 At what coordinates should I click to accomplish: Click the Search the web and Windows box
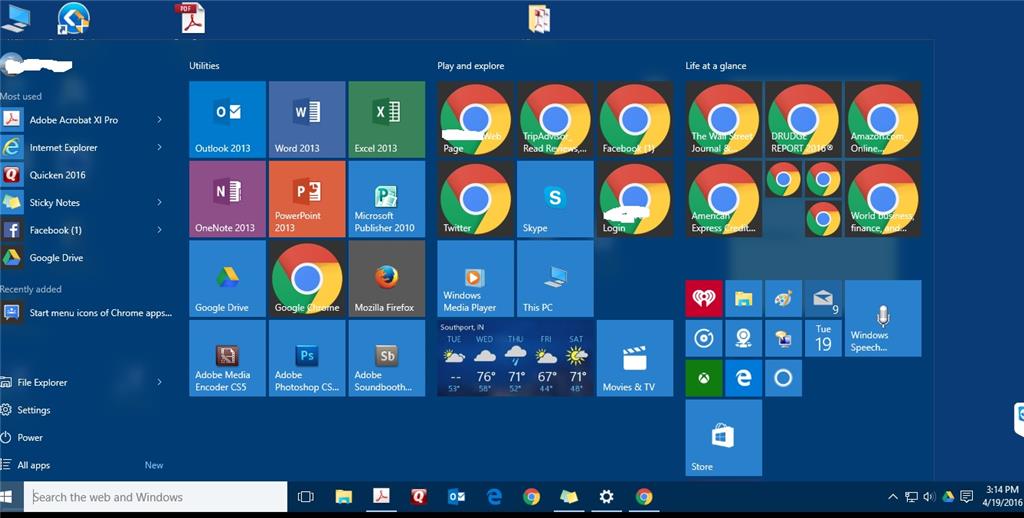click(155, 497)
